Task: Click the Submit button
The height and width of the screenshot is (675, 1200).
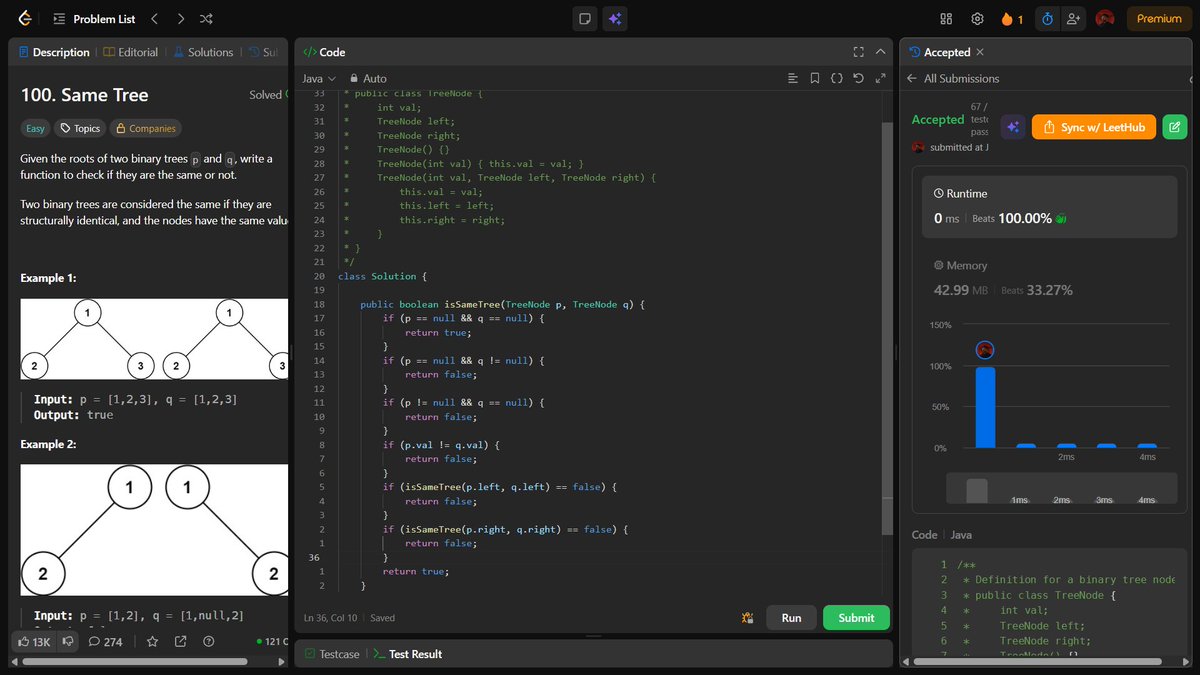Action: point(856,618)
